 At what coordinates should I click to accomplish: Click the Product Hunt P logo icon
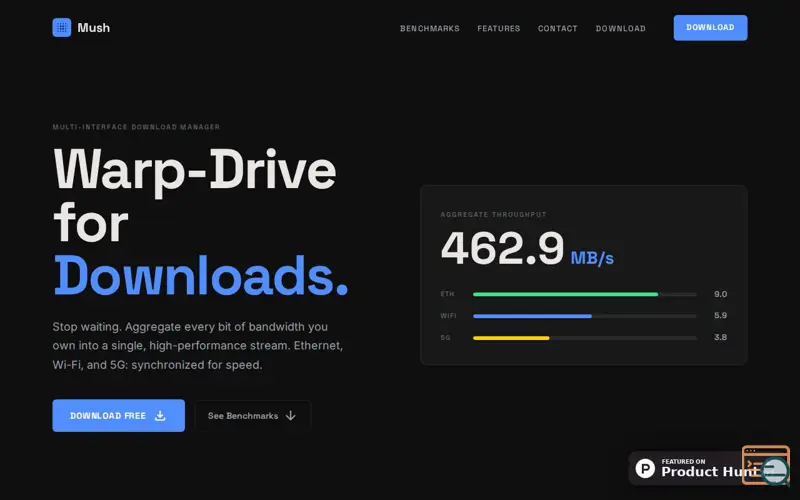point(645,468)
